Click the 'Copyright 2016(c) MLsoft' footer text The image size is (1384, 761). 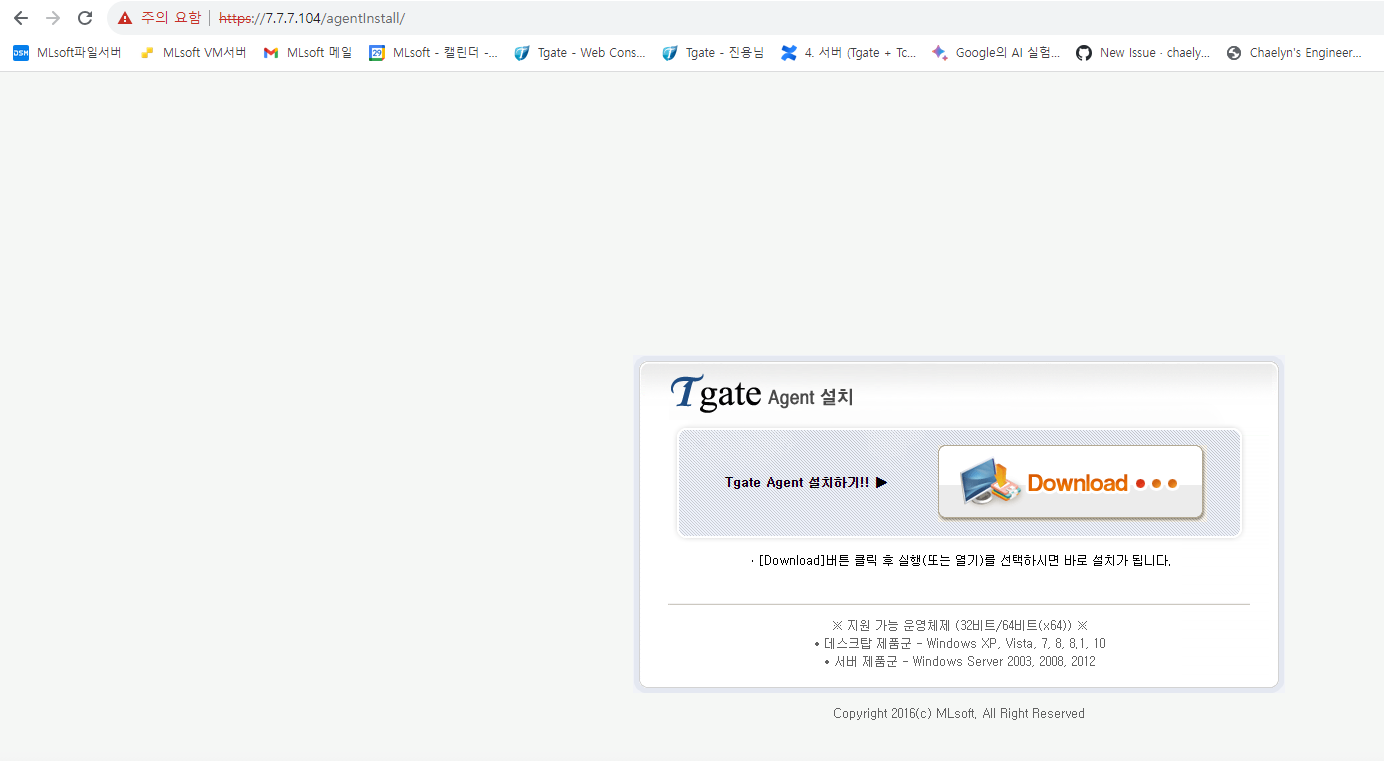[x=959, y=714]
